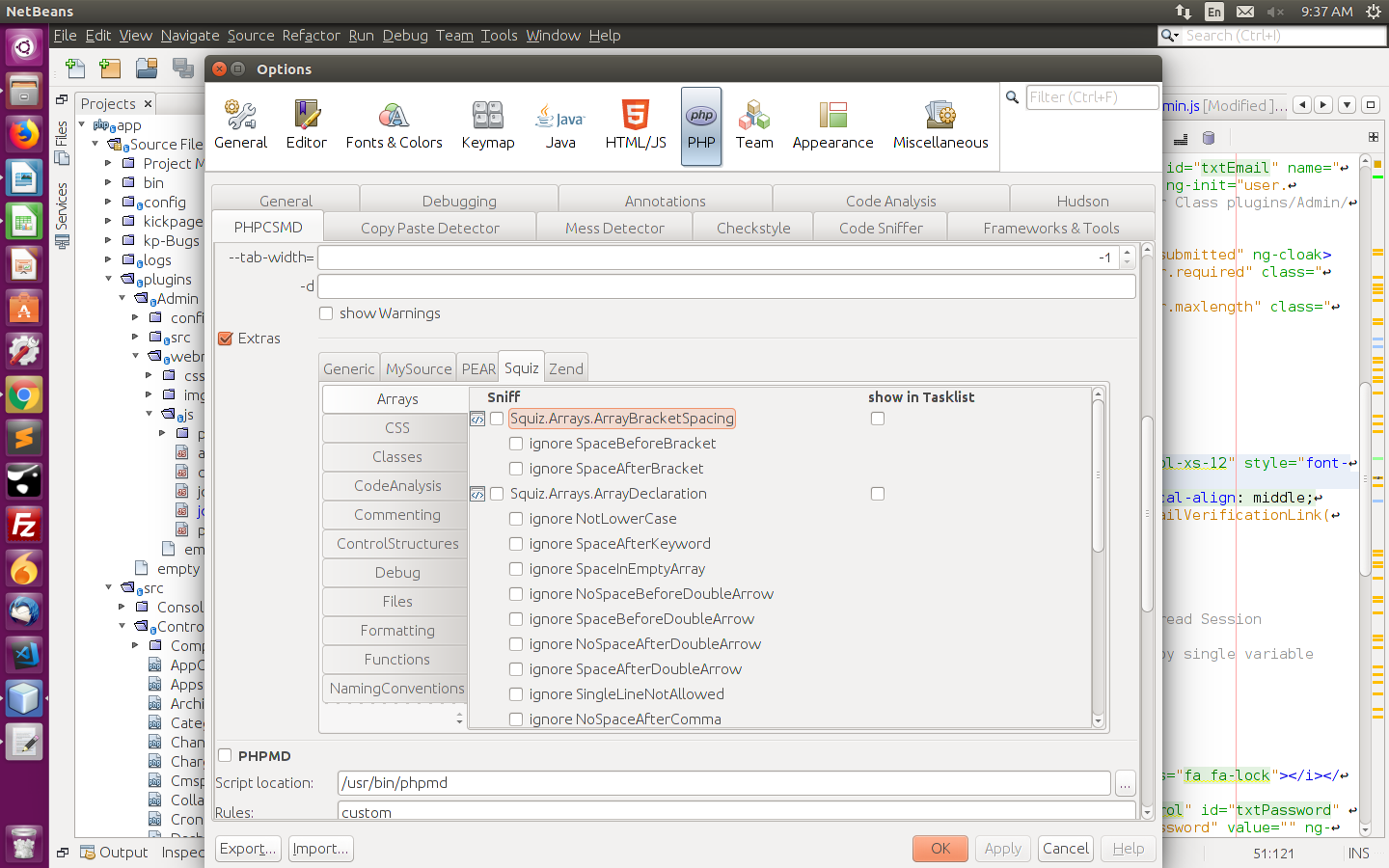Enable the PHPMD checkbox
Screen dimensions: 1389x868
pos(226,756)
